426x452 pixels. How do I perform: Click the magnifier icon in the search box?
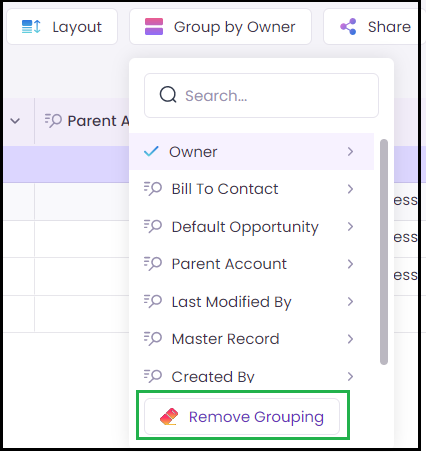click(168, 95)
